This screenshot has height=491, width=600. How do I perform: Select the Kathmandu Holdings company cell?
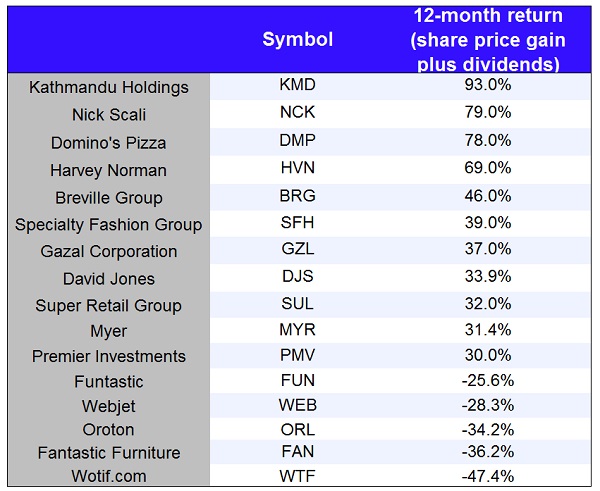(109, 87)
